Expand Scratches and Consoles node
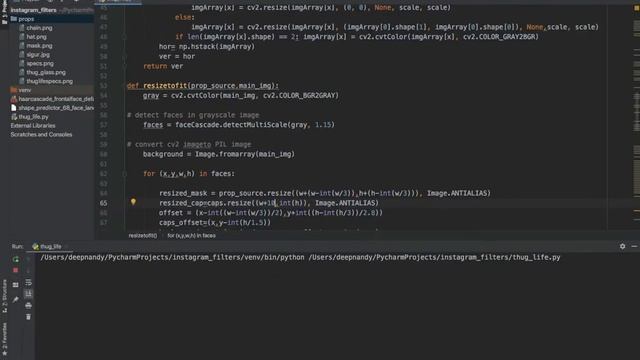This screenshot has height=360, width=640. [x=41, y=134]
